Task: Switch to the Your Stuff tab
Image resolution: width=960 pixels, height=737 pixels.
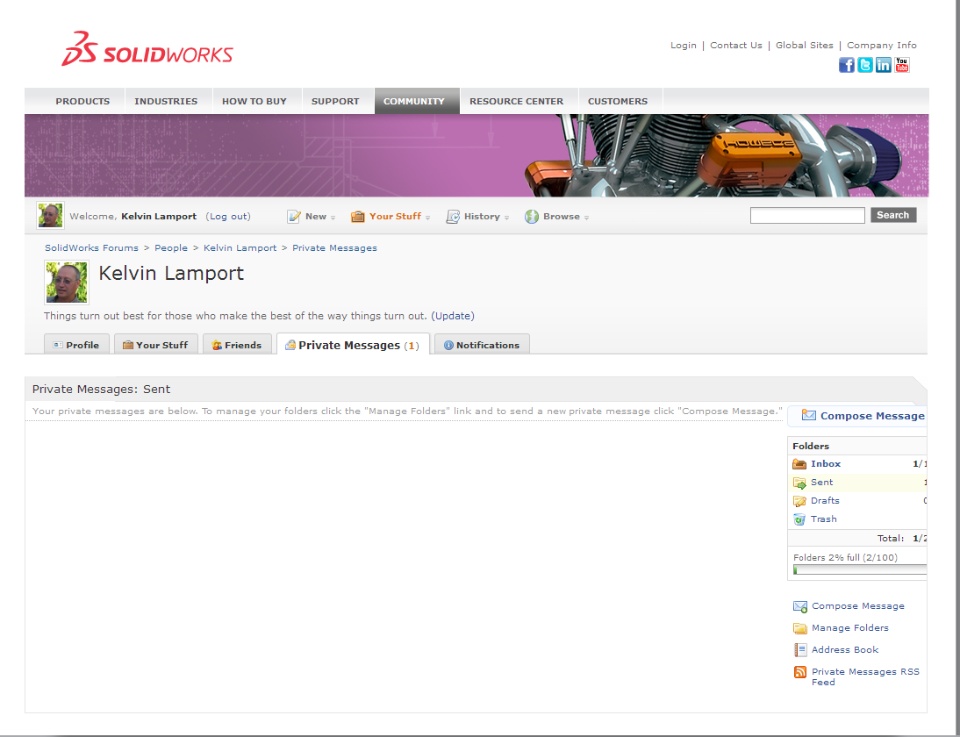Action: (156, 345)
